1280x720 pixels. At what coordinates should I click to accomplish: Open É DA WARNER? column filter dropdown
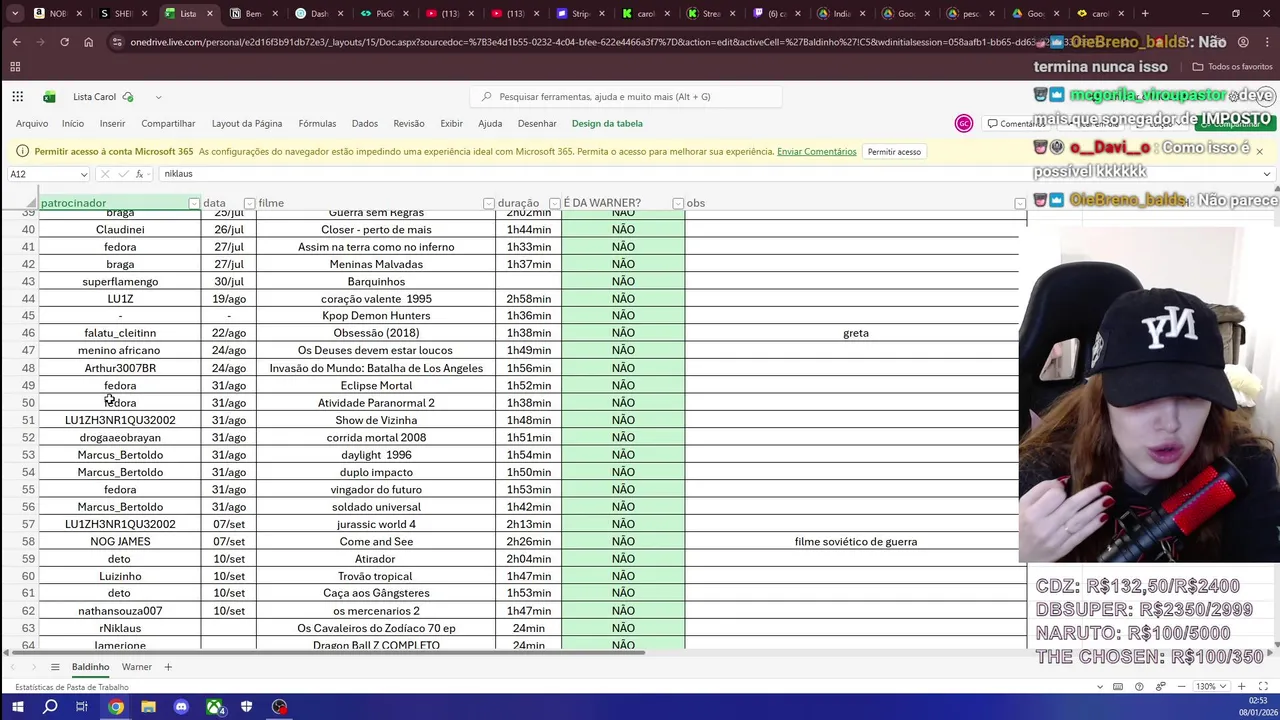click(x=678, y=203)
